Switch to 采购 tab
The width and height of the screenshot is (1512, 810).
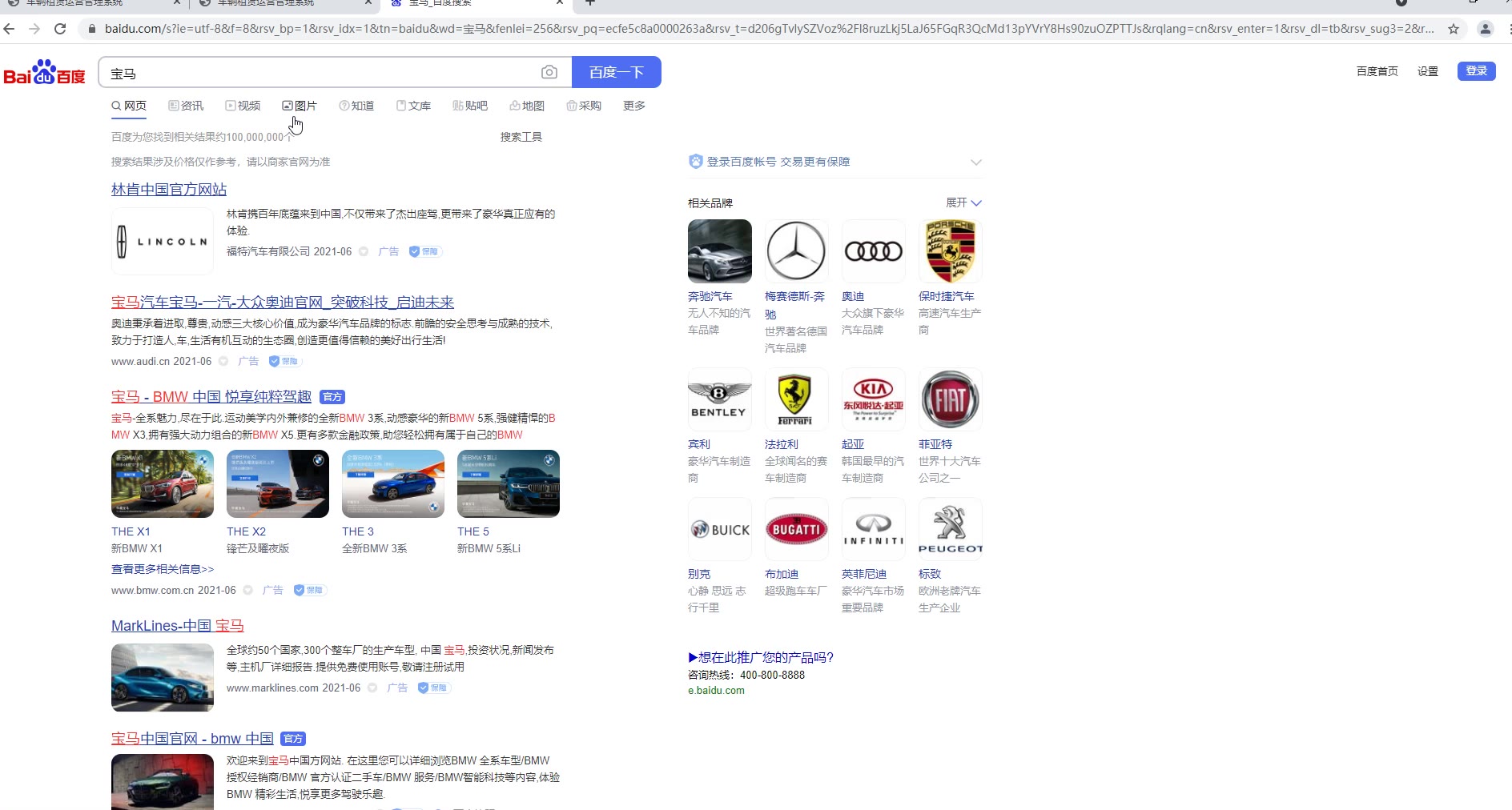pyautogui.click(x=584, y=106)
